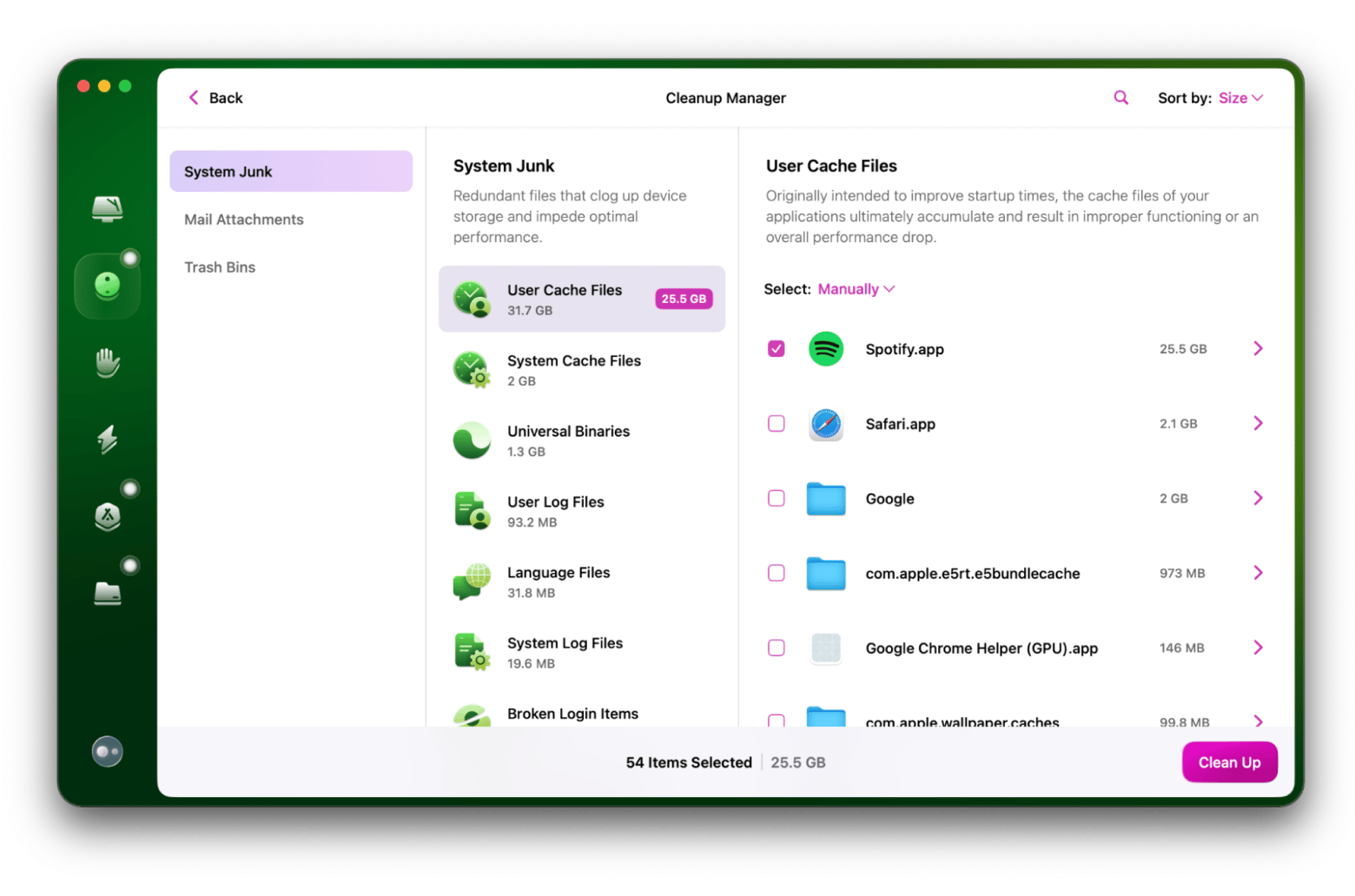Select the Cleanup sidebar icon with green ball
The image size is (1355, 896).
point(107,286)
